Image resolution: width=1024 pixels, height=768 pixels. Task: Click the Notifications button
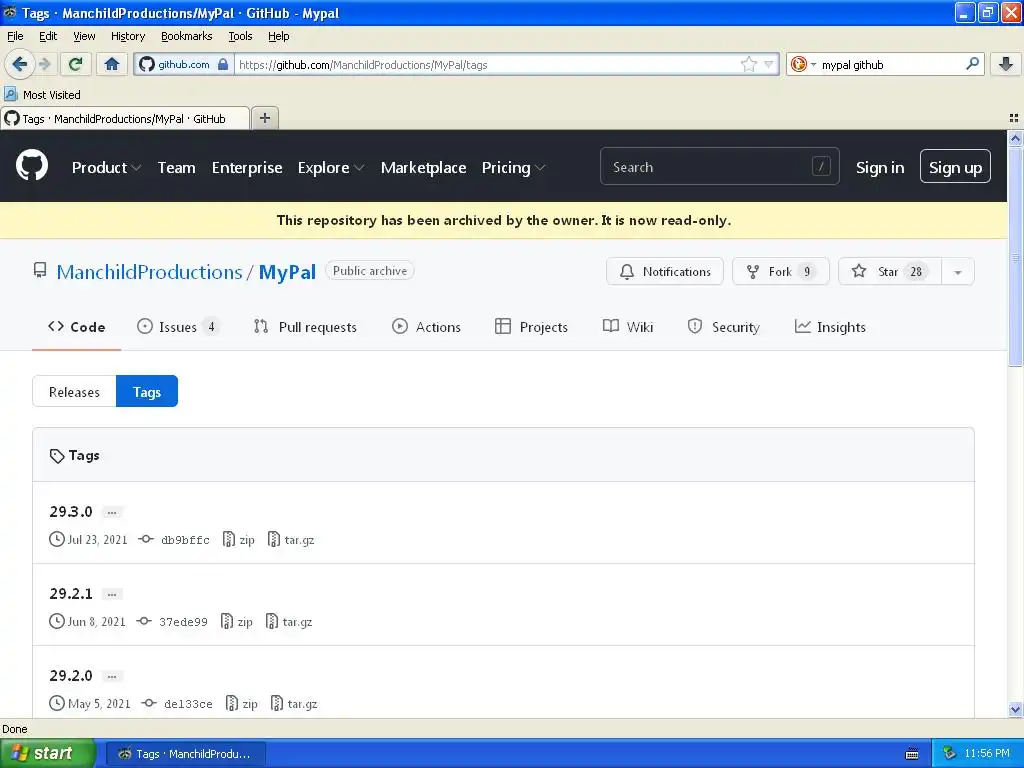(x=665, y=272)
